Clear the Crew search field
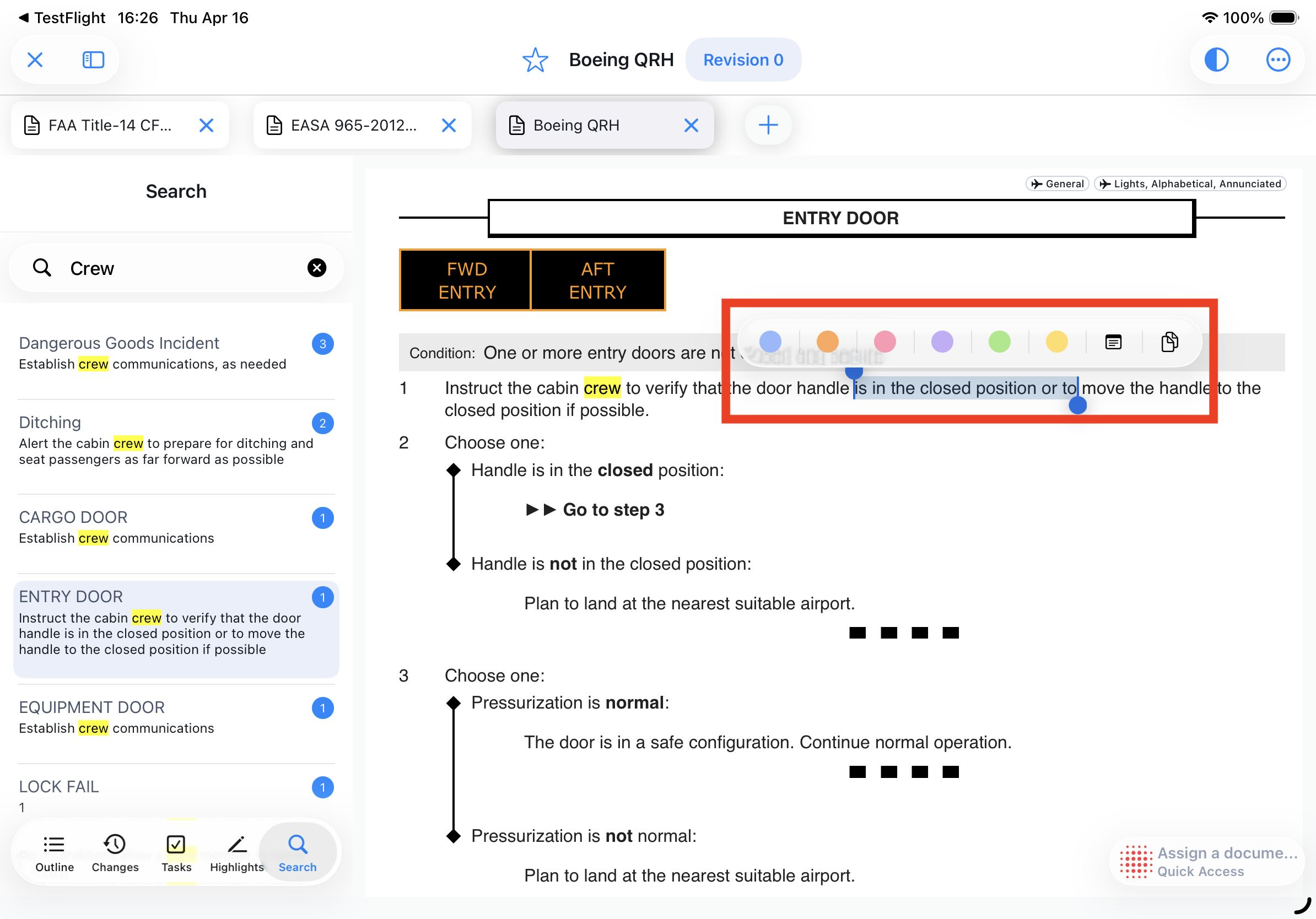 [316, 268]
